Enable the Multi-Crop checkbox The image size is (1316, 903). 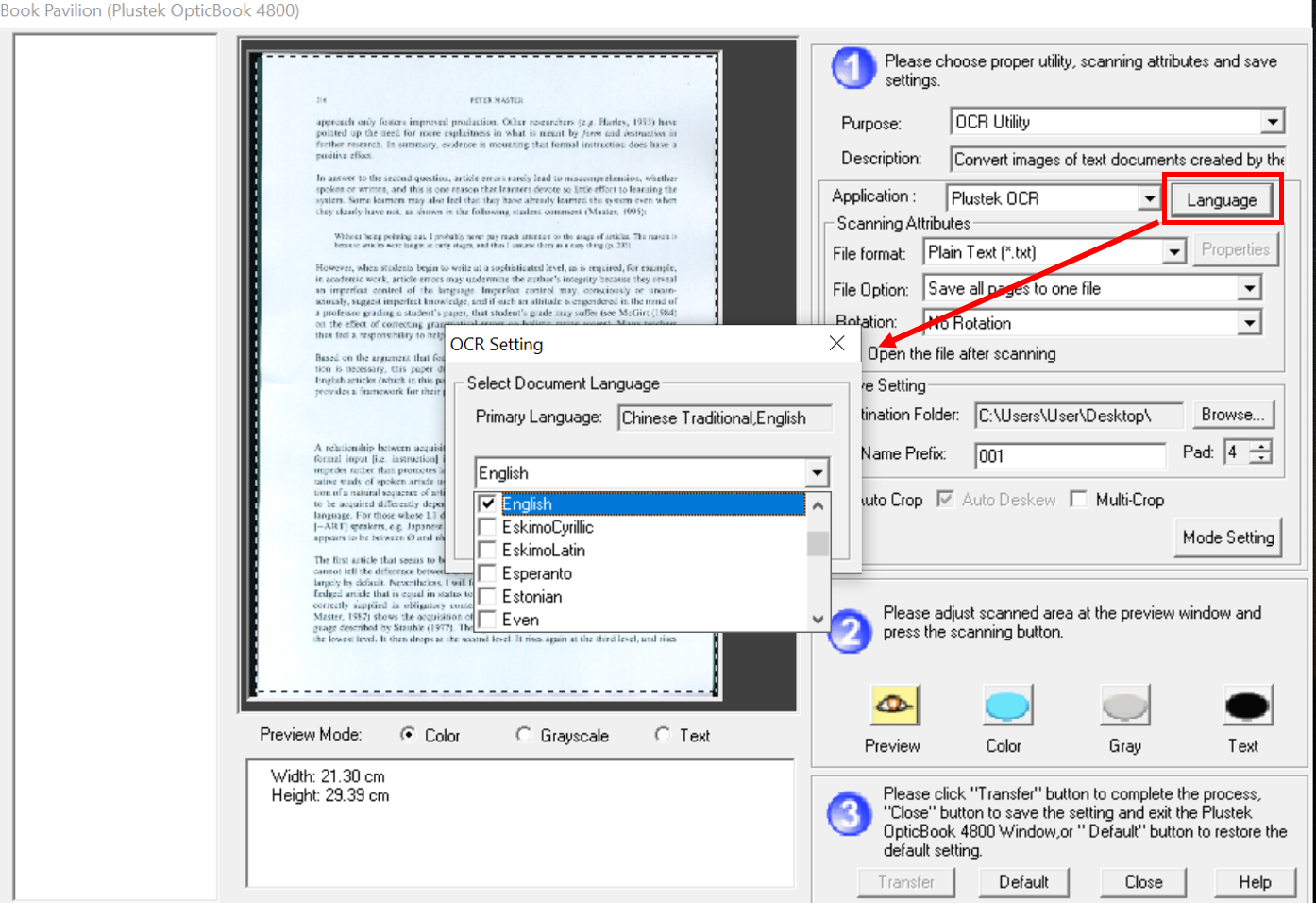click(x=1079, y=500)
